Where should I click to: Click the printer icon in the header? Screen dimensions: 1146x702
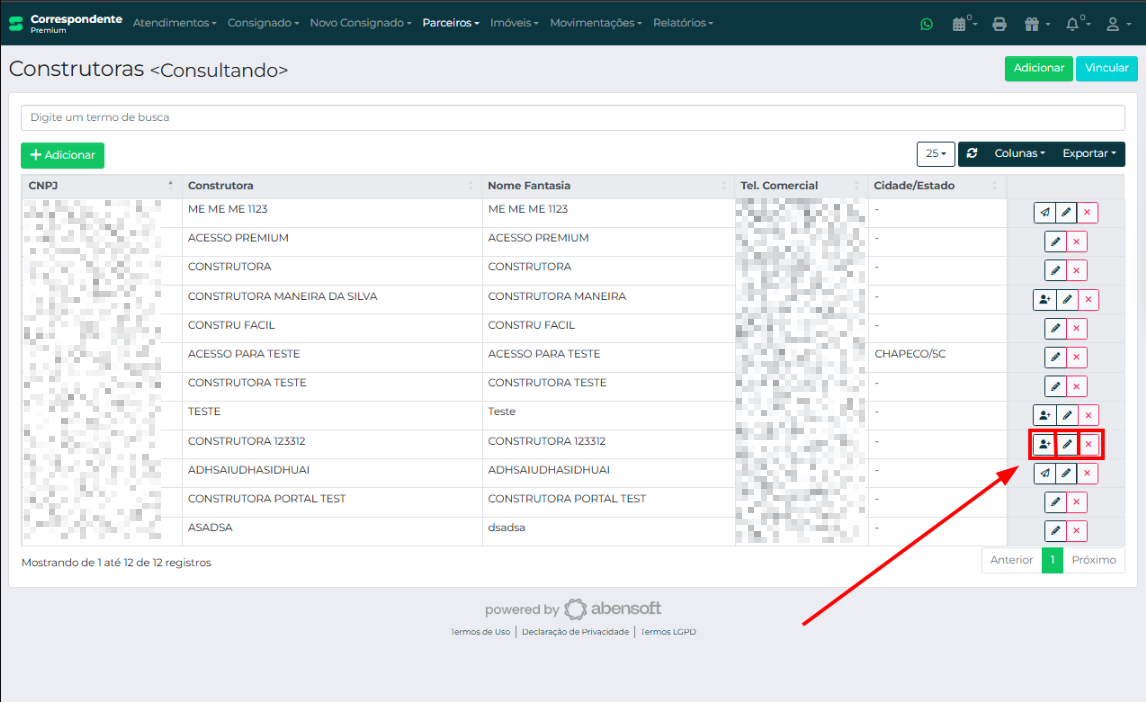pyautogui.click(x=999, y=23)
